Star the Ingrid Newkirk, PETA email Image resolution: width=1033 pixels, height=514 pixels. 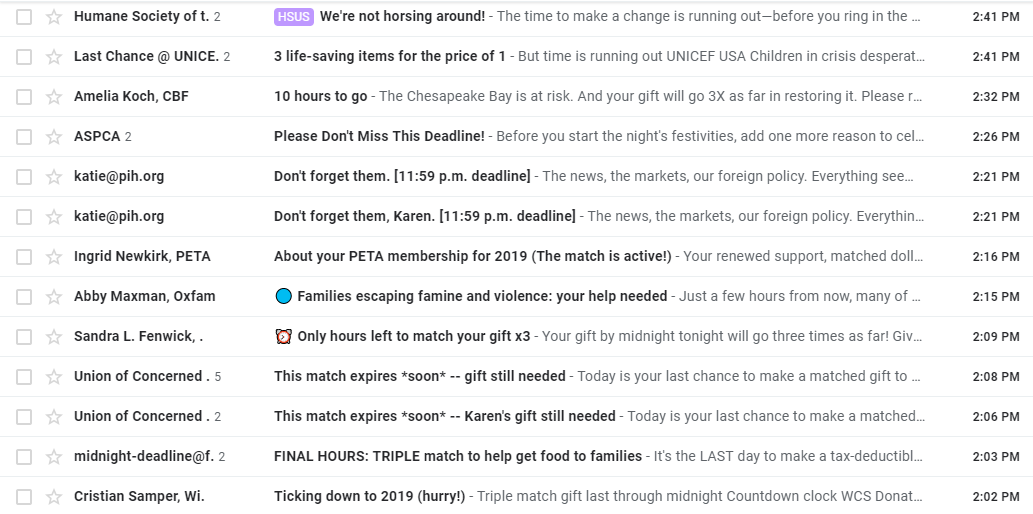click(54, 257)
